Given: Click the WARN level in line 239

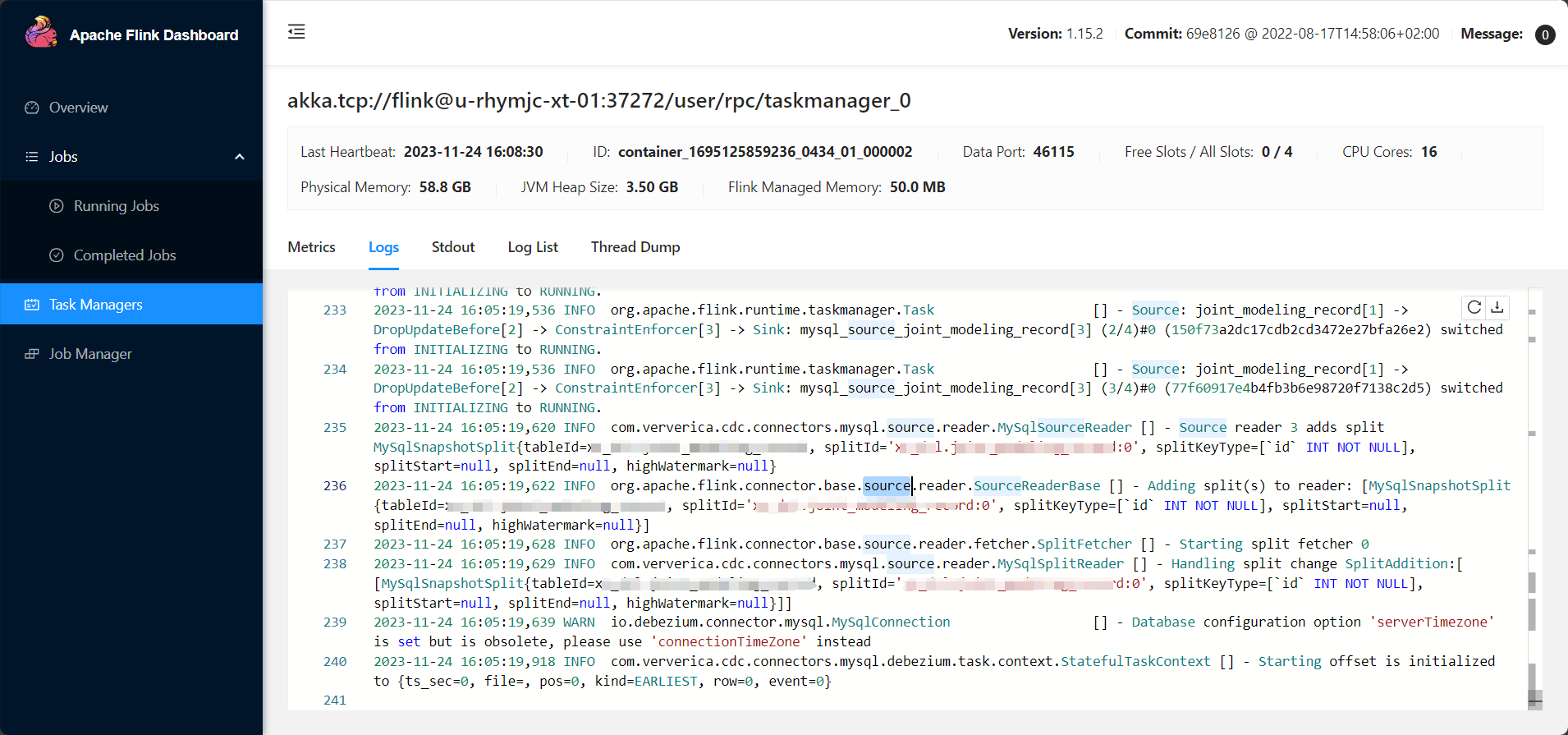Looking at the screenshot, I should coord(579,622).
